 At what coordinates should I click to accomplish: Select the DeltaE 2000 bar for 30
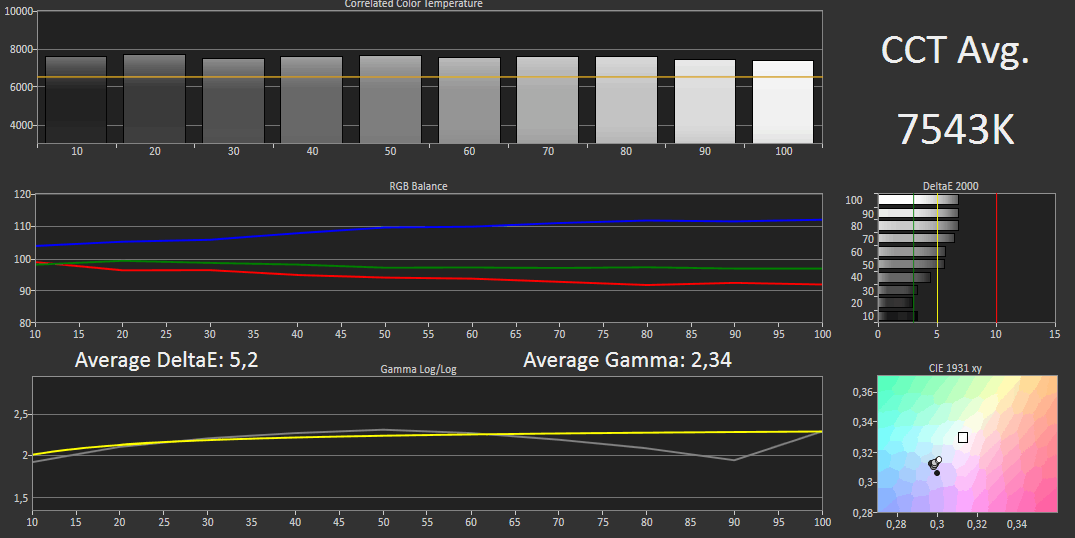coord(897,290)
